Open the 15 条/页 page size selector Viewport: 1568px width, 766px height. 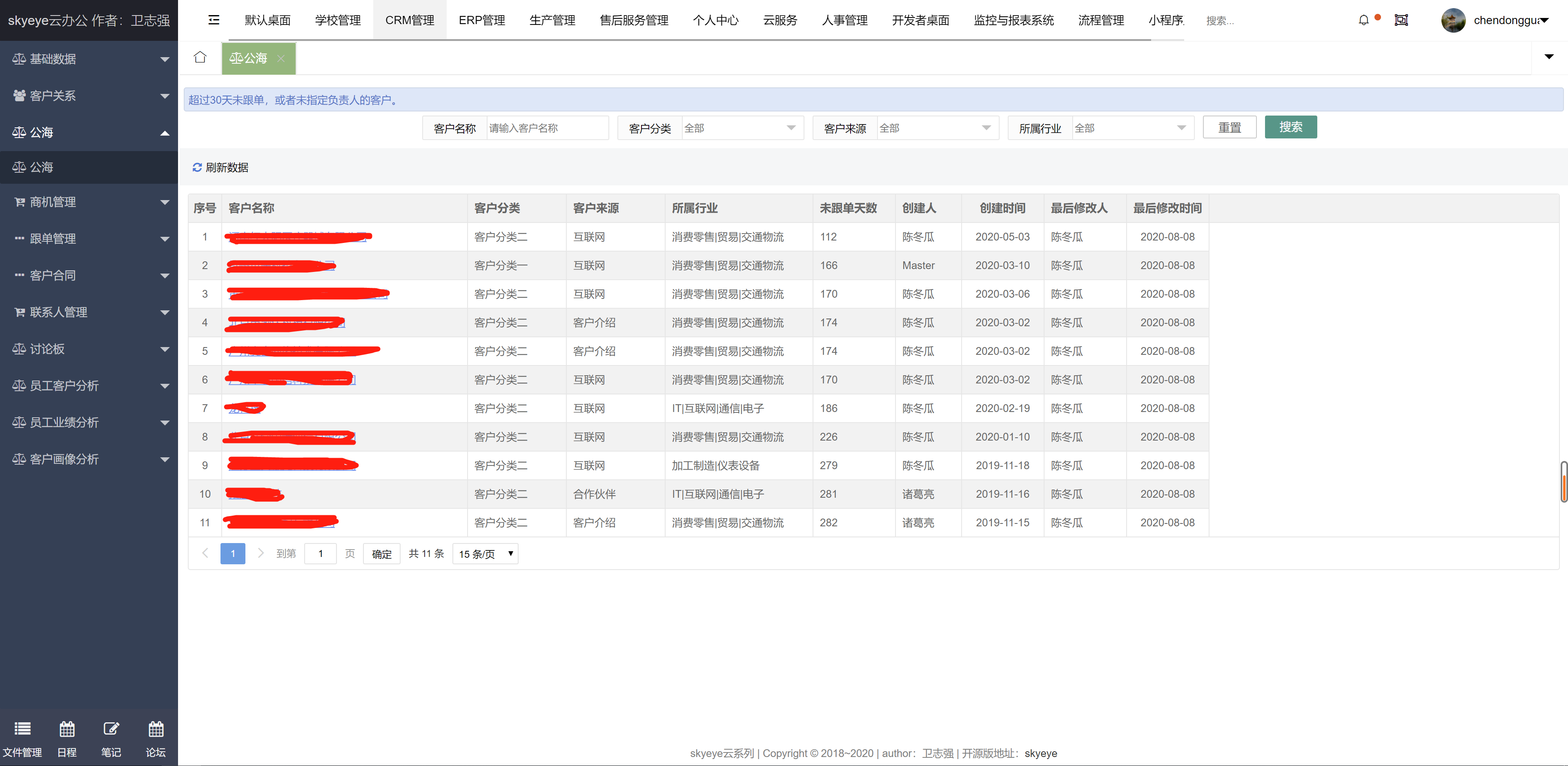coord(485,554)
